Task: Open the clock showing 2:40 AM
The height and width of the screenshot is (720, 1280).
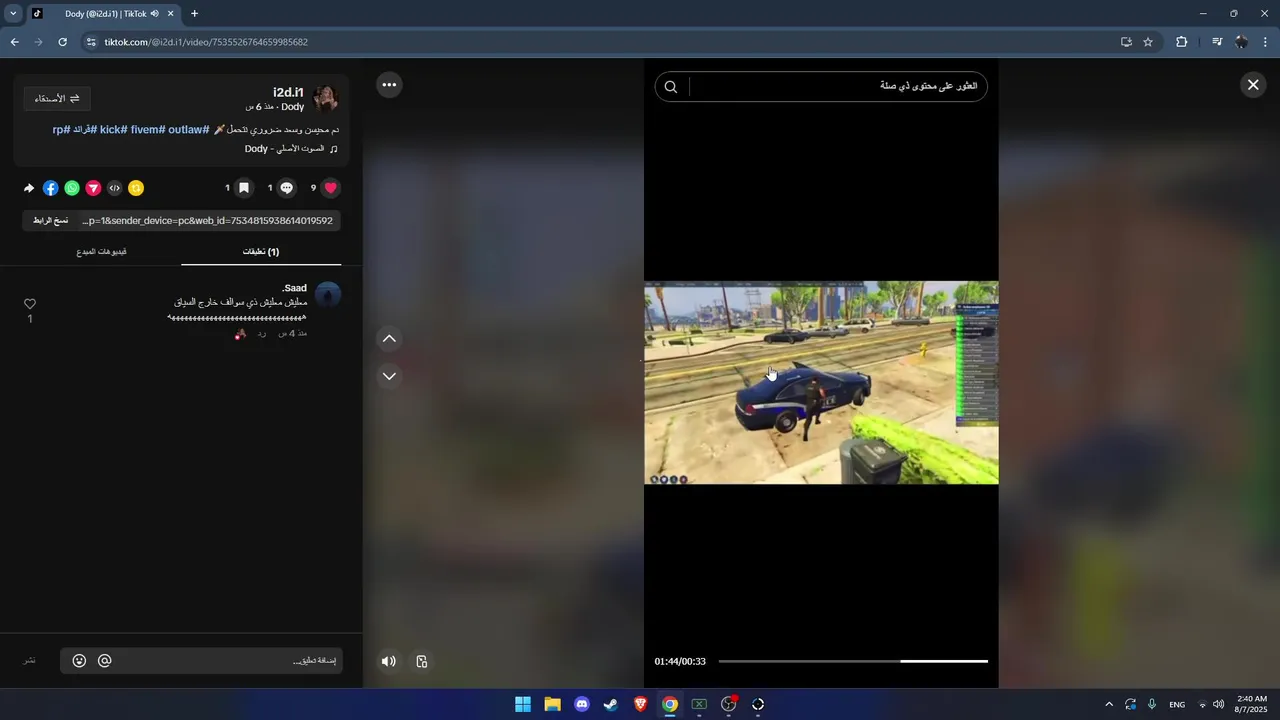Action: (1252, 704)
